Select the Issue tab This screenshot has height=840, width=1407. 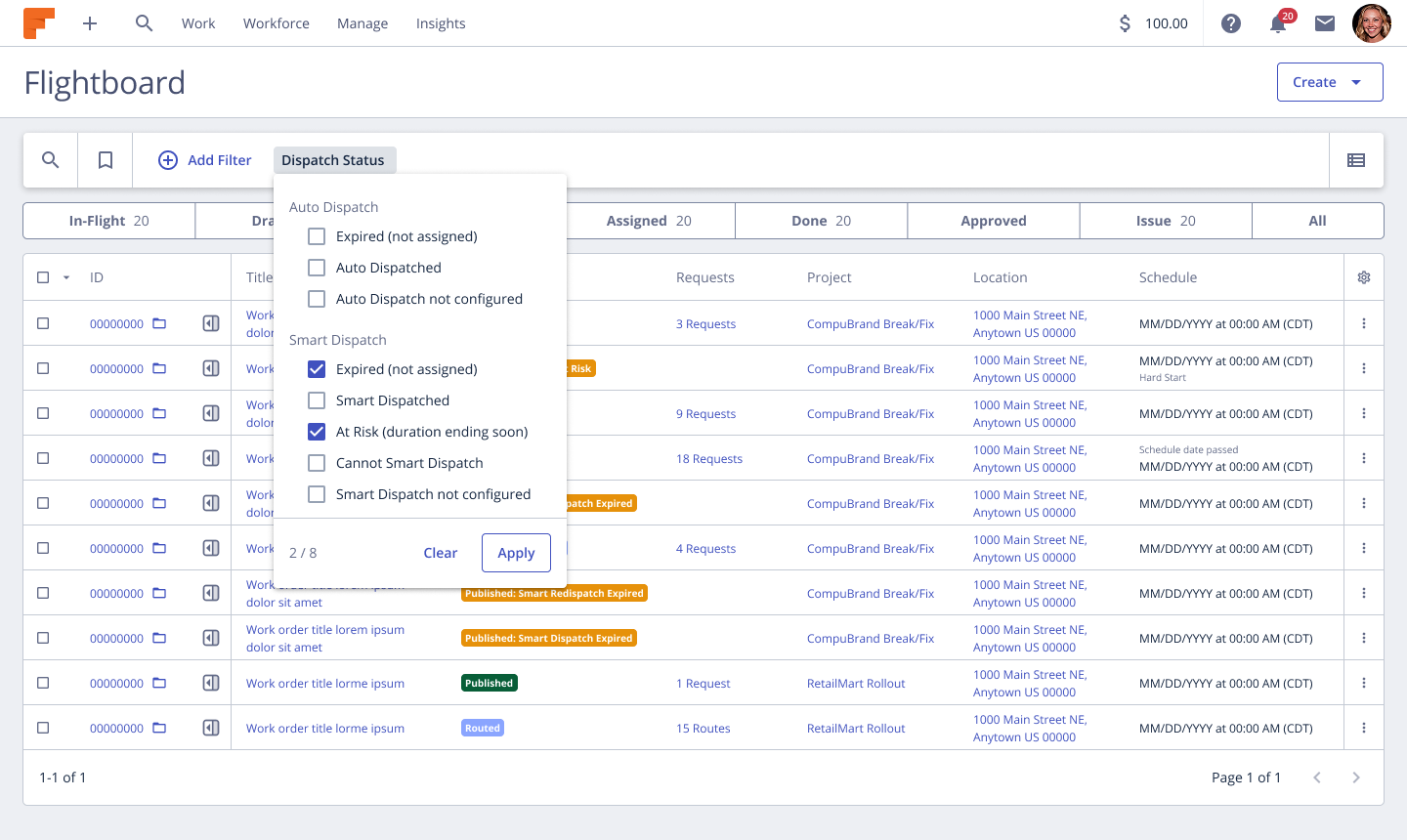point(1166,221)
